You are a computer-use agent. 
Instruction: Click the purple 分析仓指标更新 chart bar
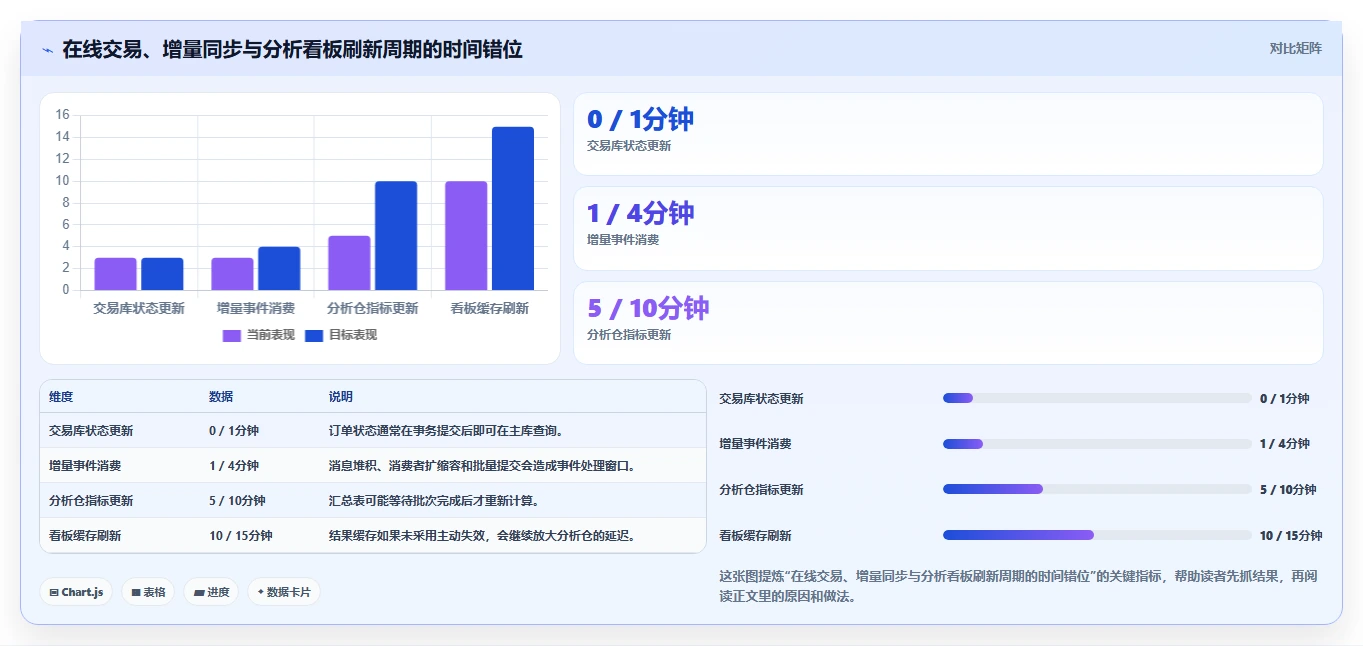(349, 263)
